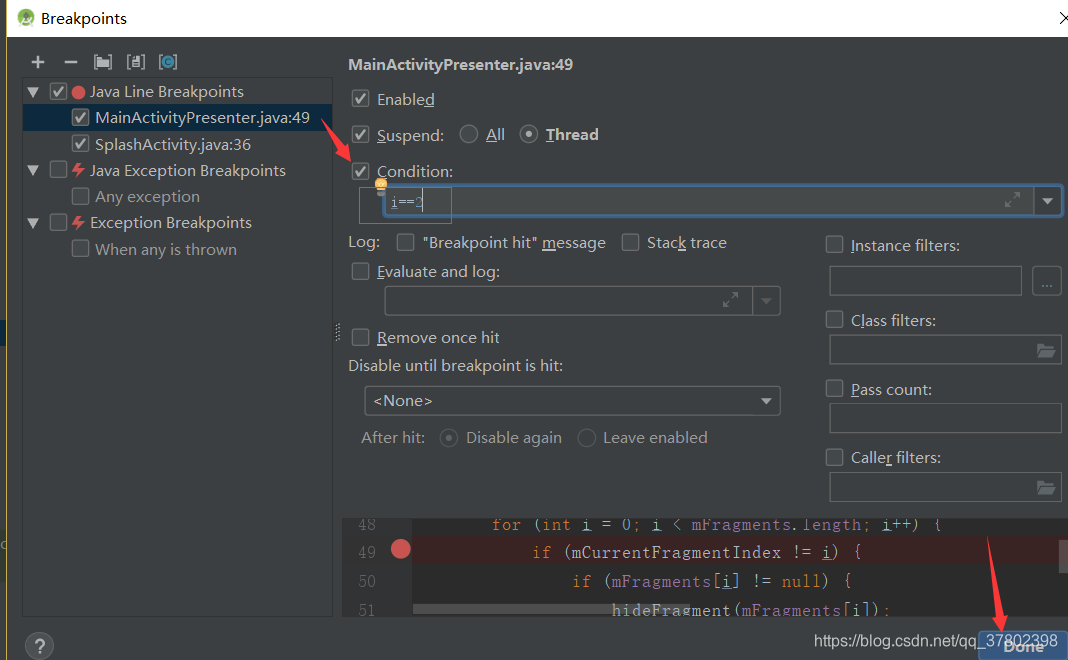The width and height of the screenshot is (1068, 660).
Task: Select the group-by-file toolbar icon
Action: pyautogui.click(x=135, y=61)
